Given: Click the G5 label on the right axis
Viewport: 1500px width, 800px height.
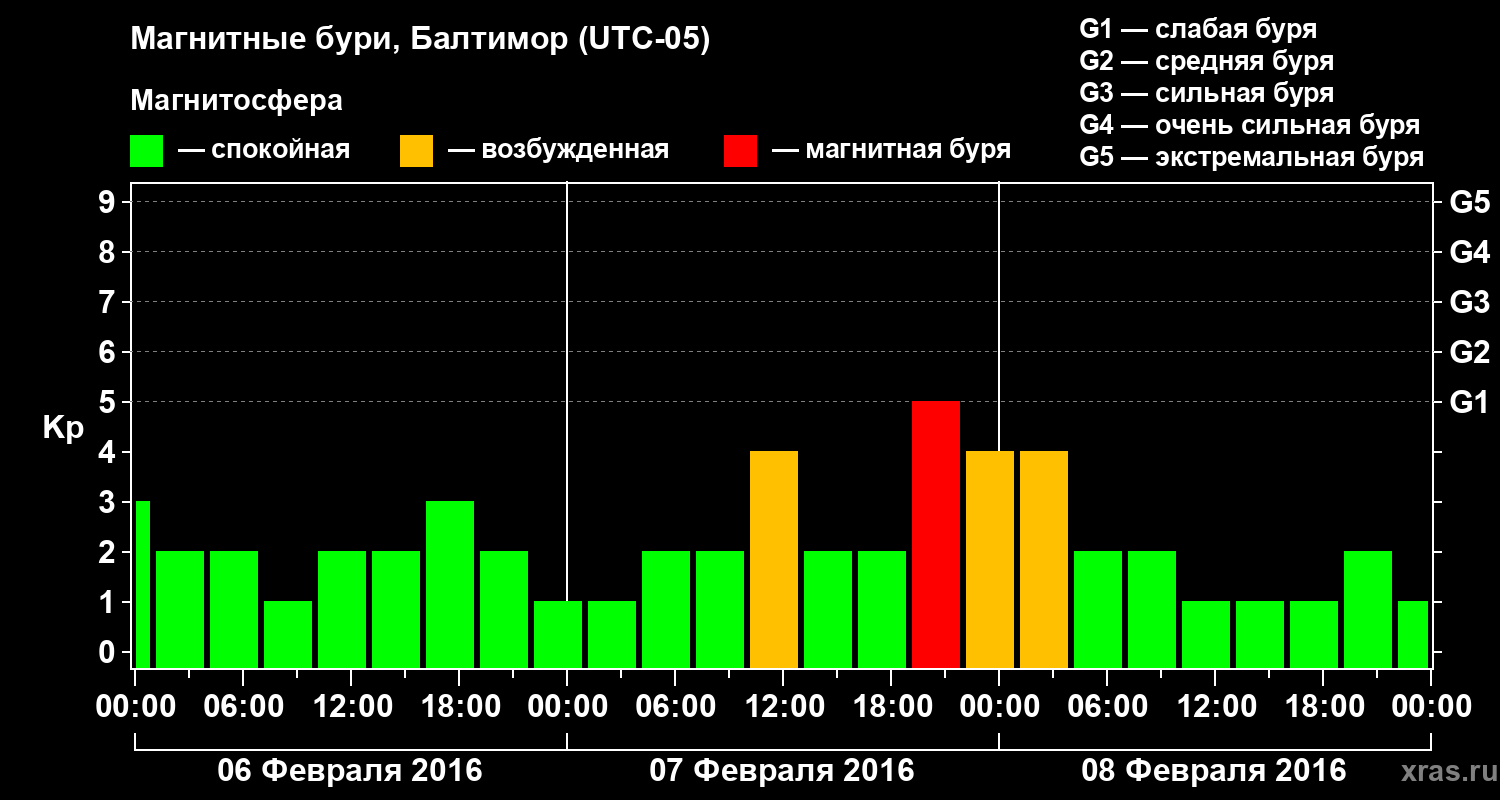Looking at the screenshot, I should (x=1469, y=202).
